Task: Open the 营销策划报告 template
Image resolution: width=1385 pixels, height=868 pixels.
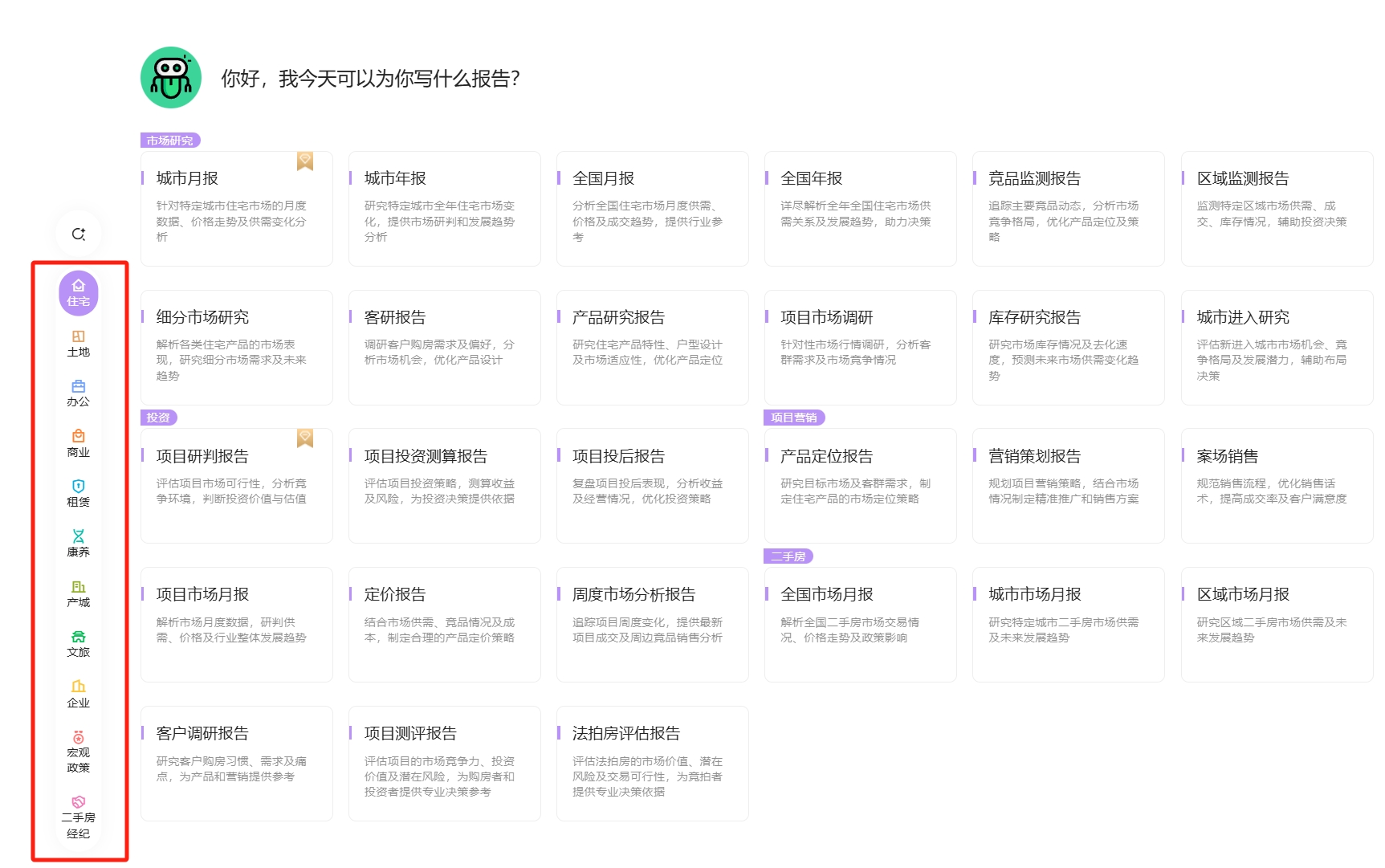Action: pyautogui.click(x=1068, y=485)
